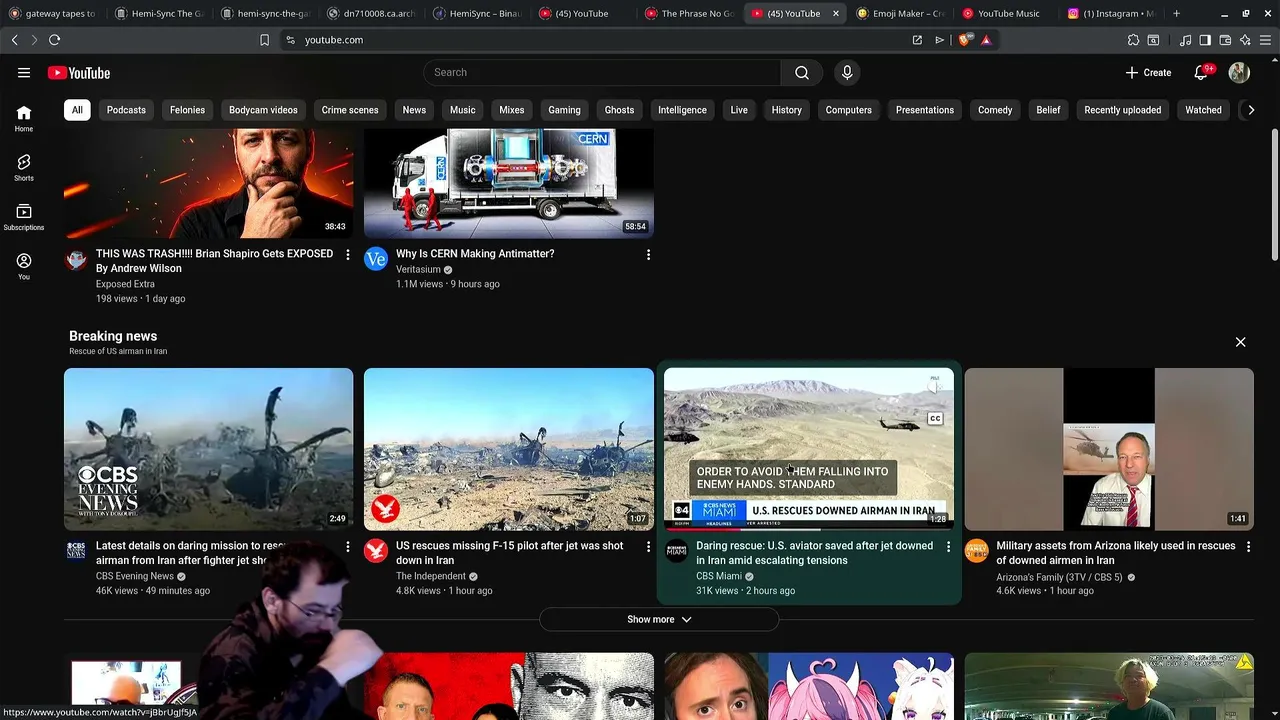
Task: Click the magnifier search button
Action: (802, 72)
